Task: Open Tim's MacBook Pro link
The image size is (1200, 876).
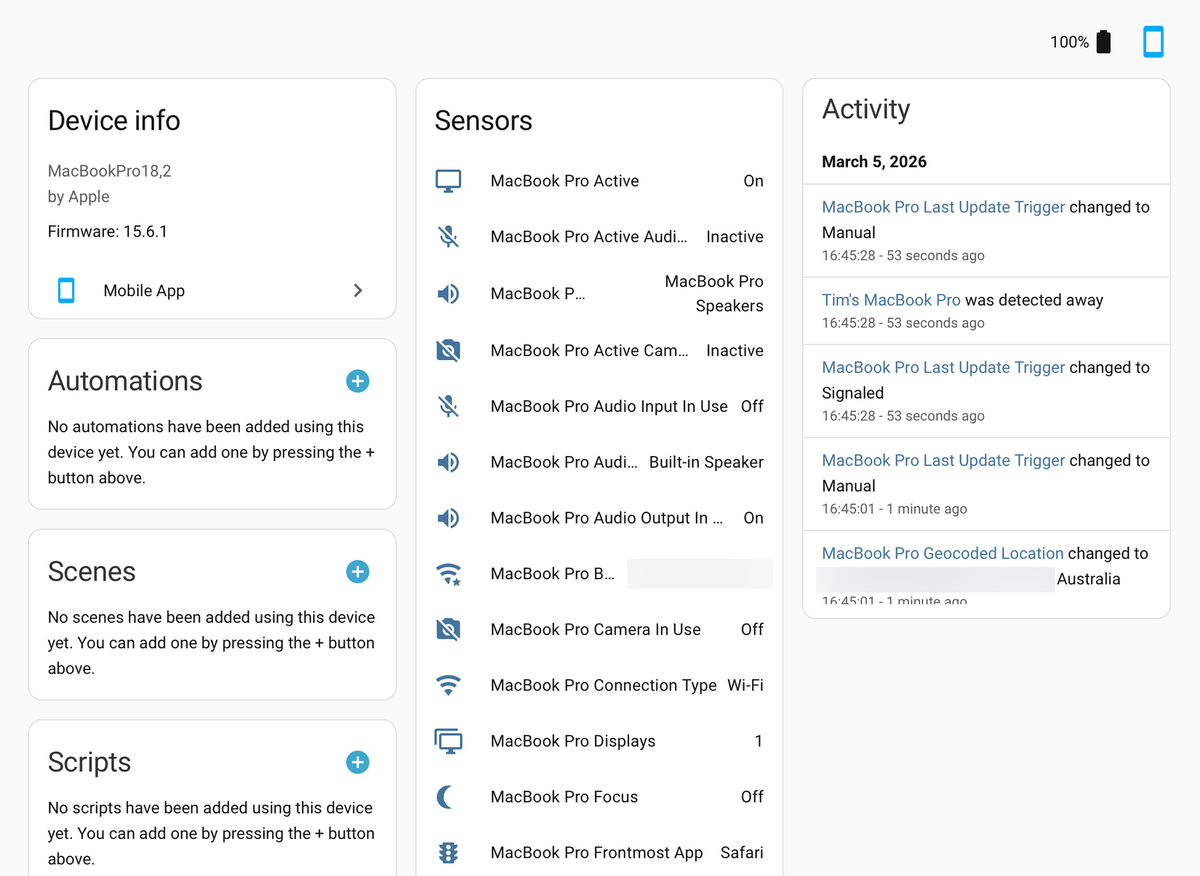Action: tap(891, 300)
